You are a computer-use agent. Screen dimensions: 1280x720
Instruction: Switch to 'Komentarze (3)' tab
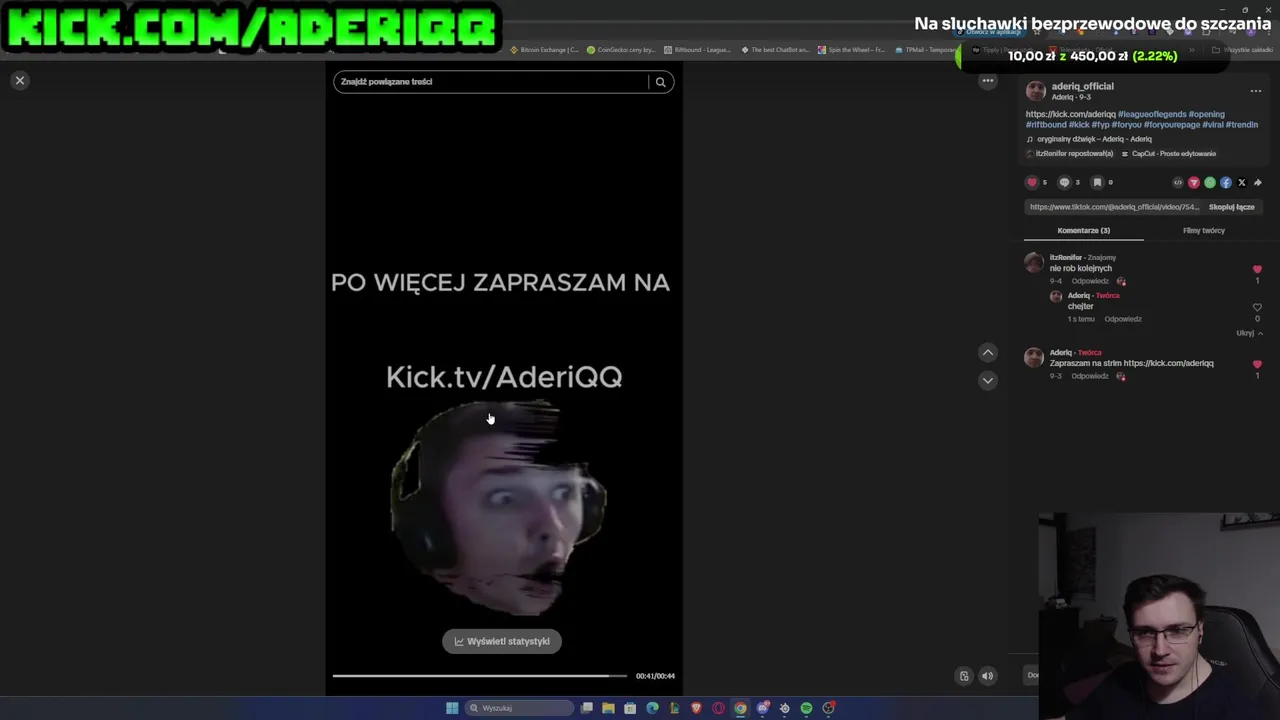(x=1084, y=230)
